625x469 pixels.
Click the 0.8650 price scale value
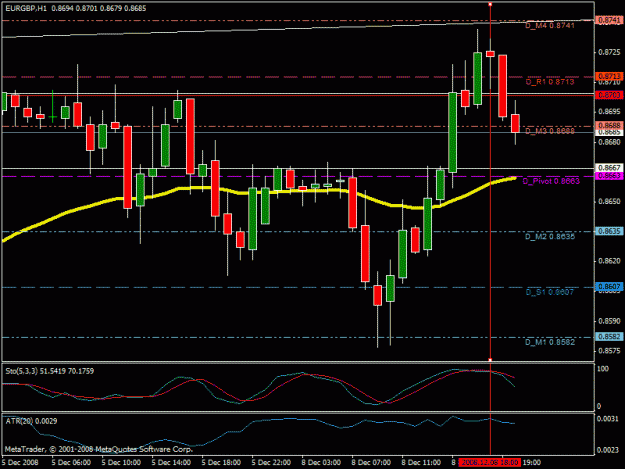[x=609, y=202]
